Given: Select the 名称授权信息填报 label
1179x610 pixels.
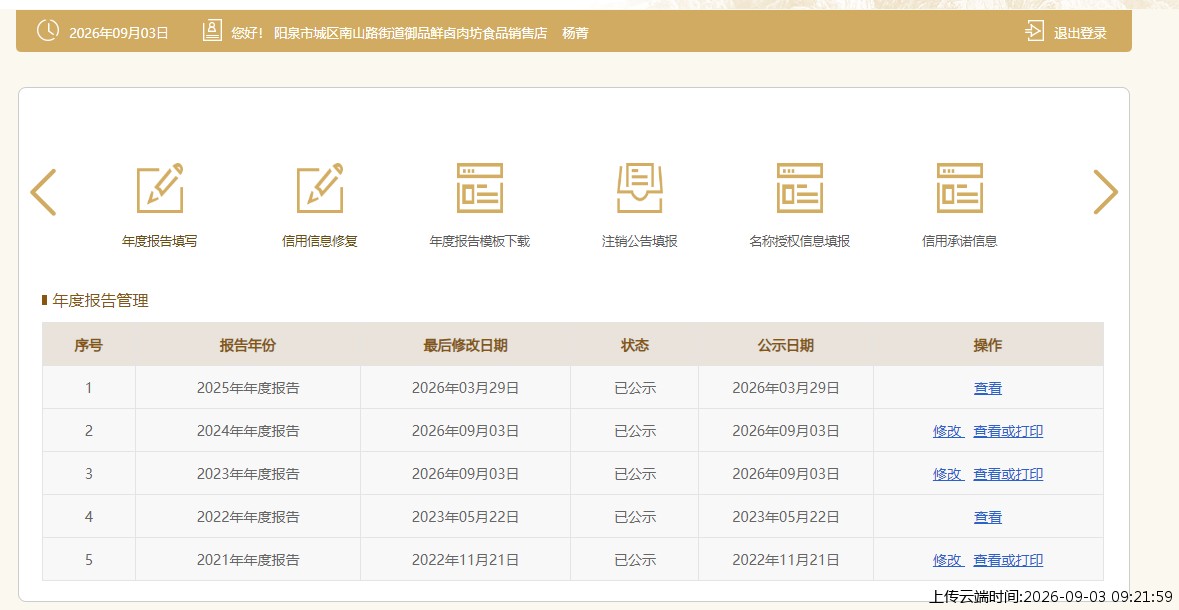Looking at the screenshot, I should (x=799, y=241).
